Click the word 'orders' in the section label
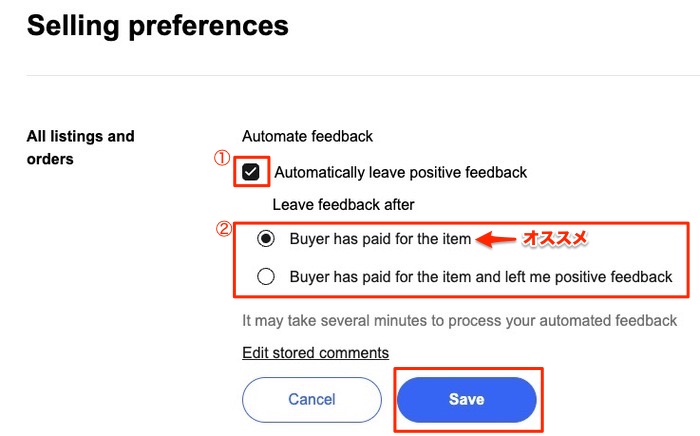700x436 pixels. pos(50,159)
